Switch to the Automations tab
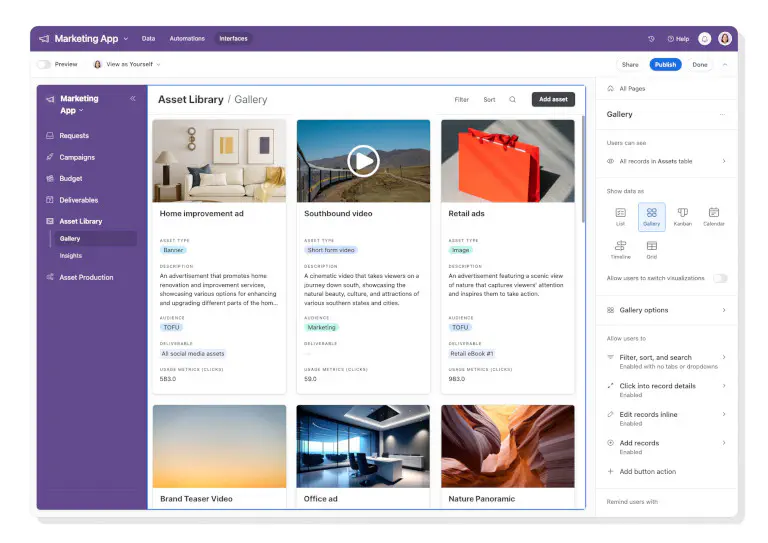768x543 pixels. coord(187,39)
